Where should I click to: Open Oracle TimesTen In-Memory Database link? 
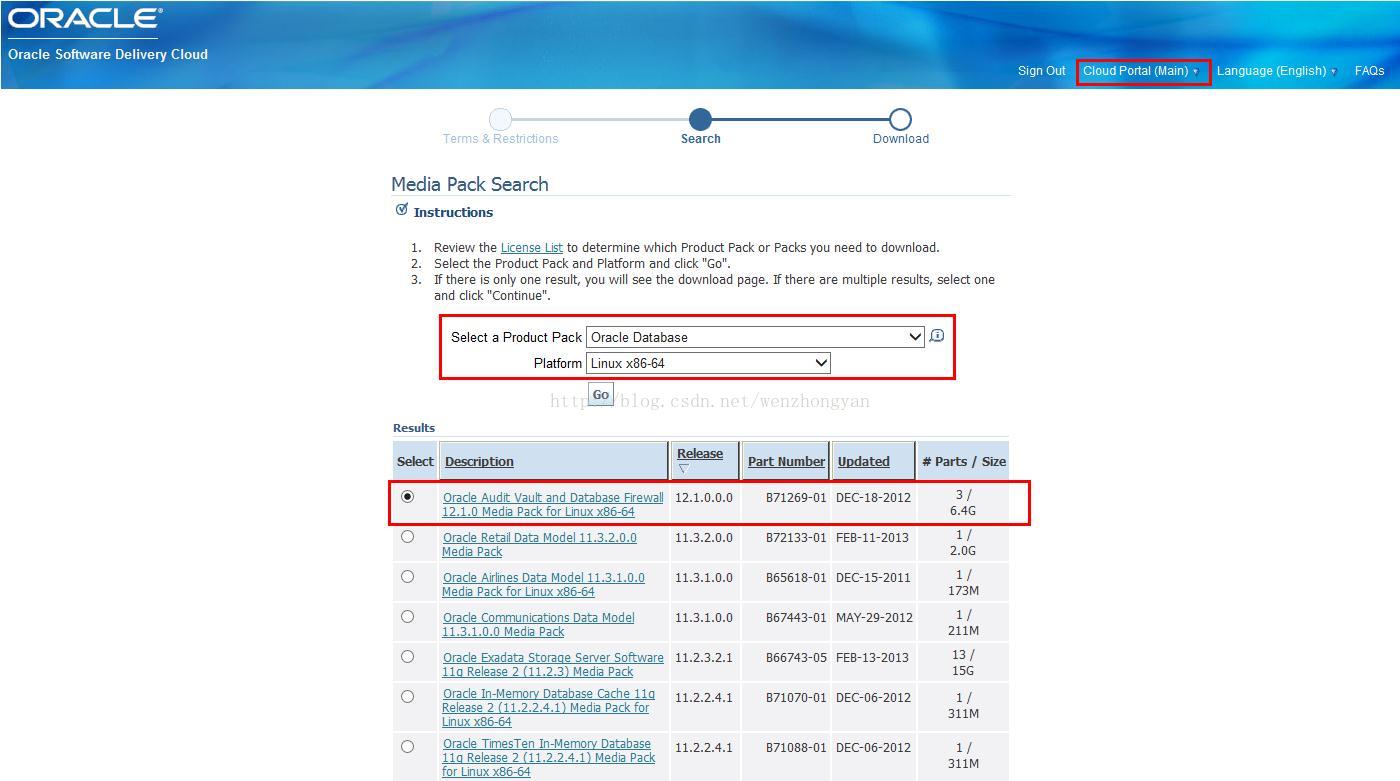tap(548, 757)
